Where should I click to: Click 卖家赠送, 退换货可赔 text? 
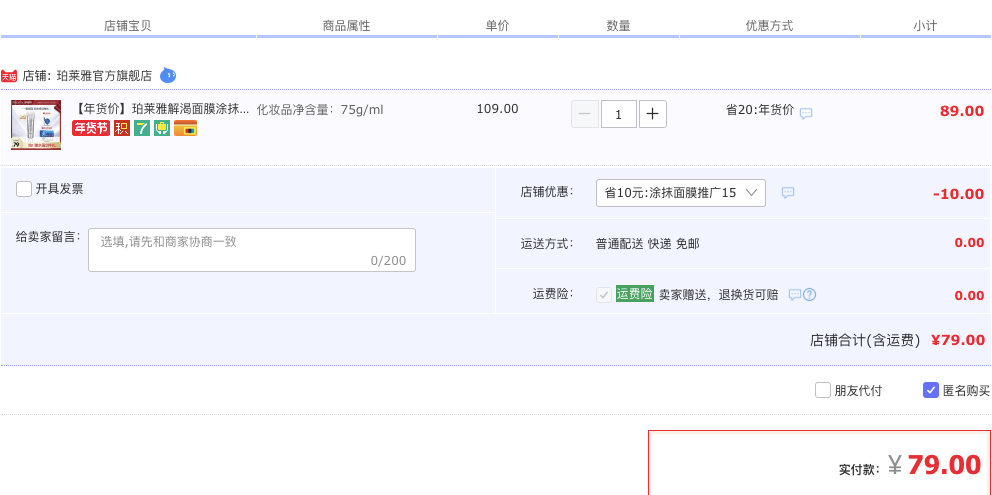point(719,294)
